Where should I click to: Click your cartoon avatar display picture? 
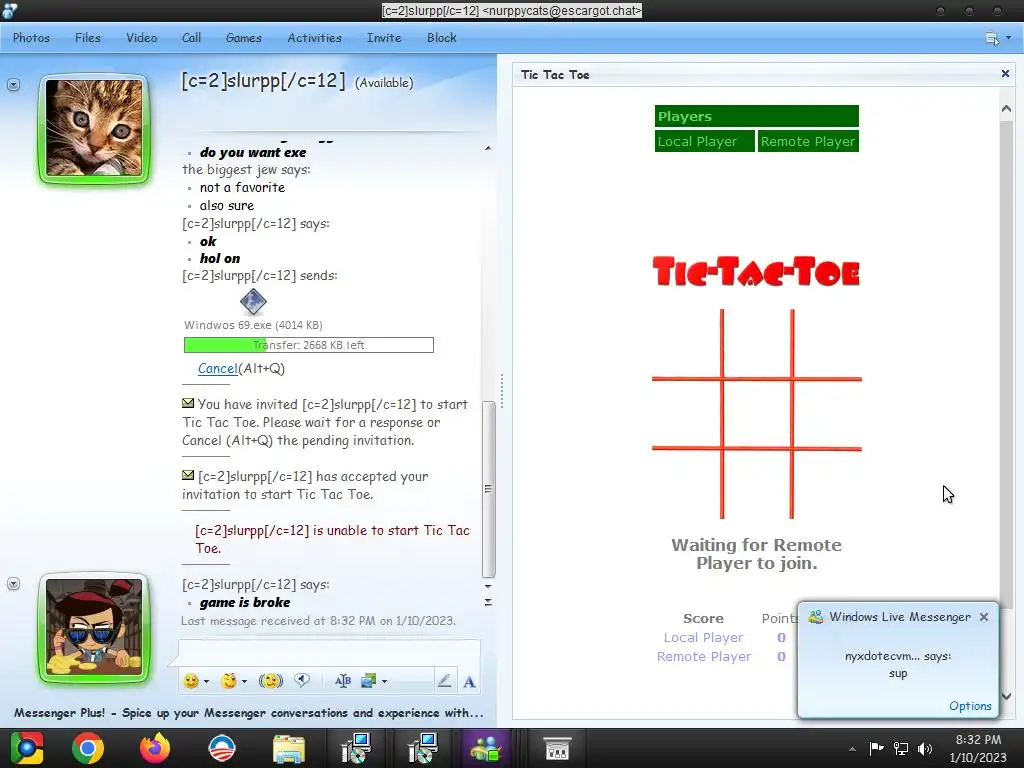click(94, 627)
